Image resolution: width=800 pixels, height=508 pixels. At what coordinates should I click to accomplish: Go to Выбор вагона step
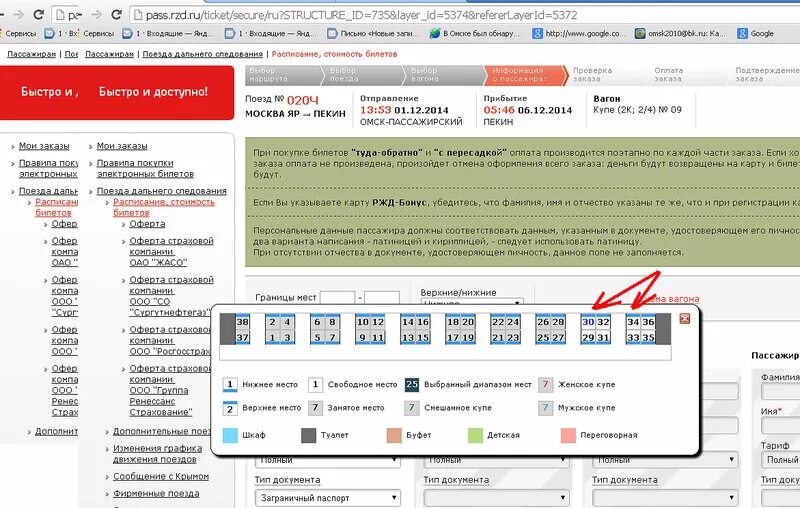444,75
